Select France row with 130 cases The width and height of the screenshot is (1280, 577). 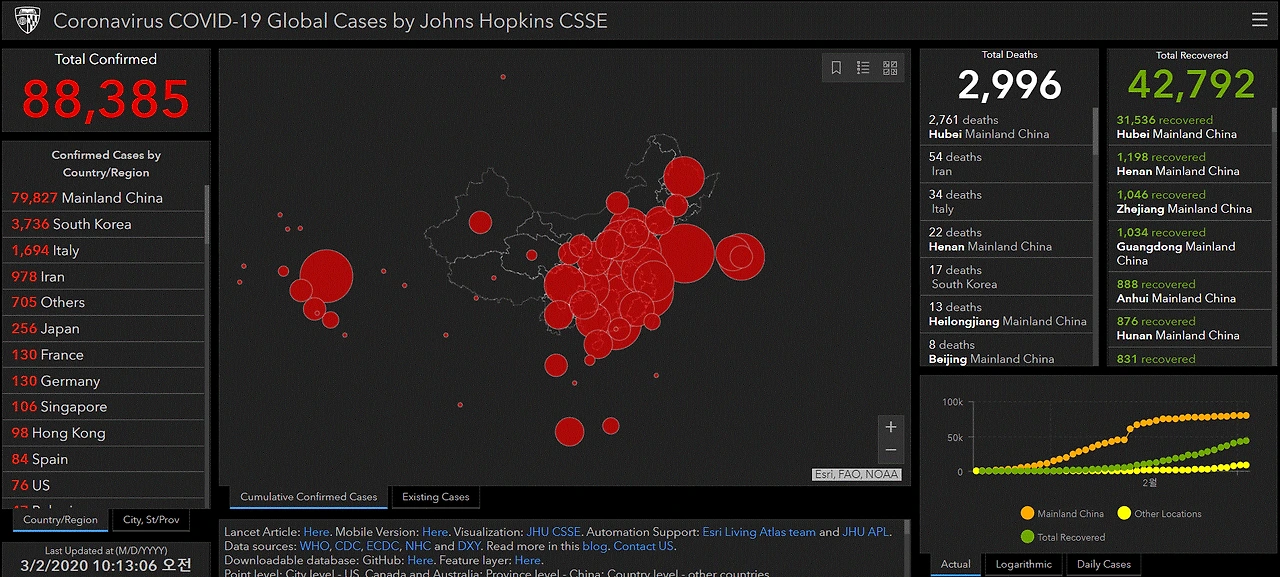[x=104, y=355]
